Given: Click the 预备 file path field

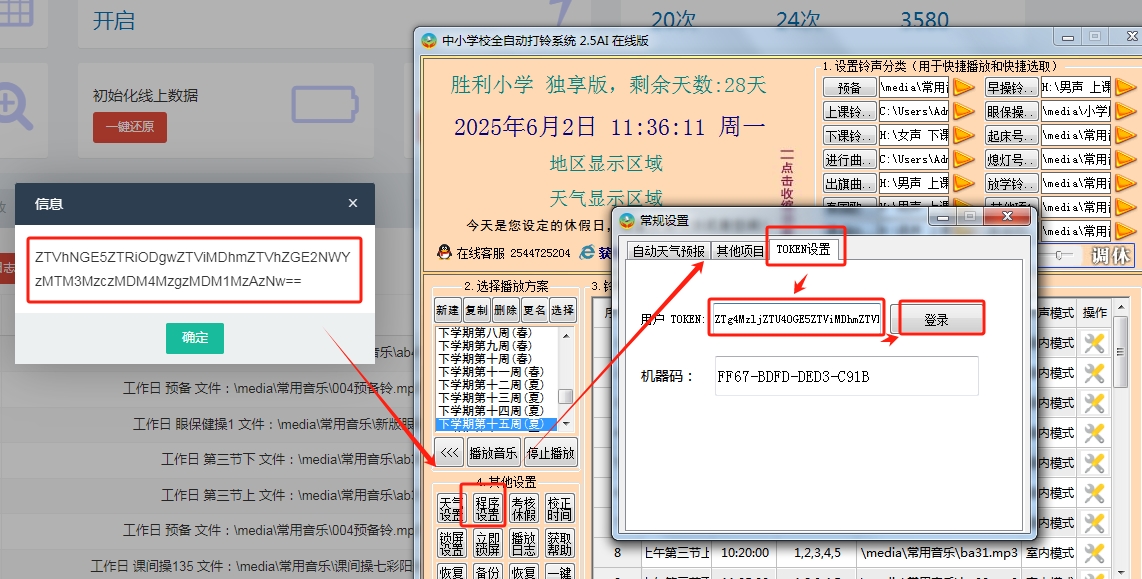Looking at the screenshot, I should [914, 87].
